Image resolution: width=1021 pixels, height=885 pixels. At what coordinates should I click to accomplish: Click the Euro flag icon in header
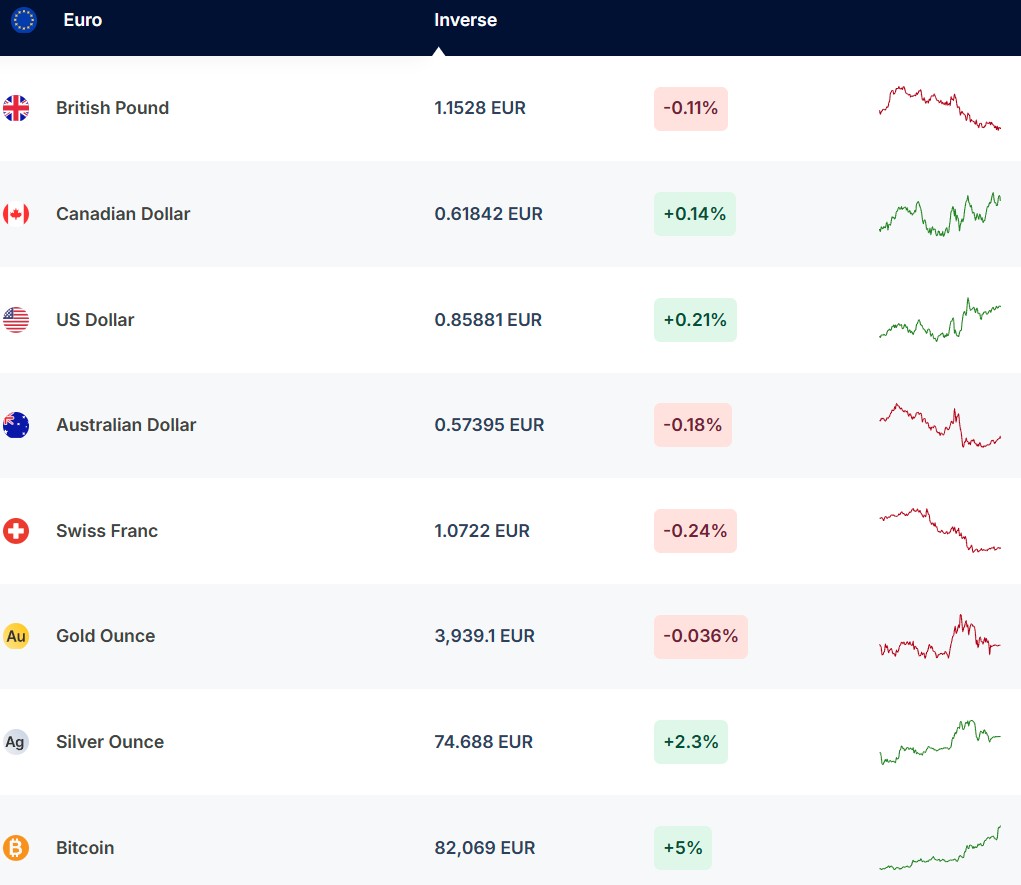[23, 20]
